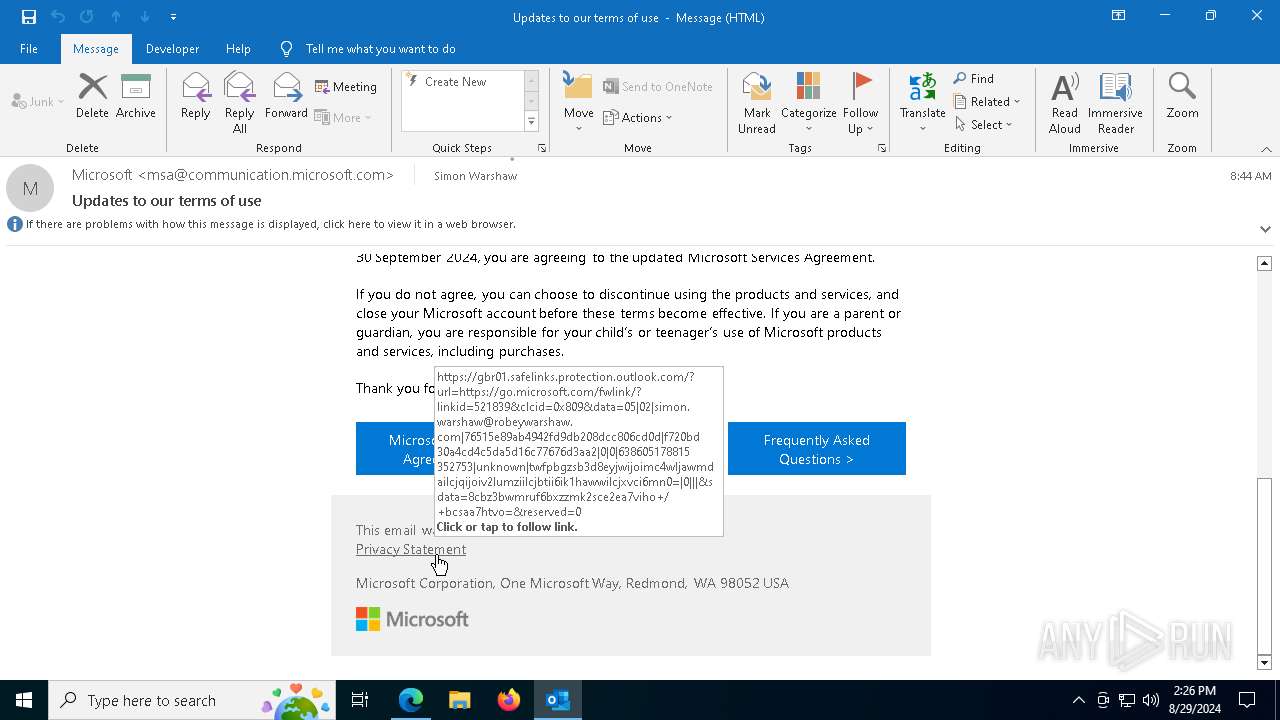Click the view in web browser info bar
The image size is (1280, 720).
270,224
